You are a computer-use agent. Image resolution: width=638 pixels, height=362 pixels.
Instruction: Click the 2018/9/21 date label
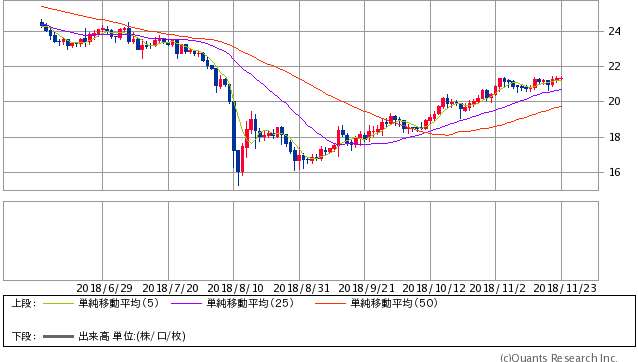pyautogui.click(x=367, y=288)
